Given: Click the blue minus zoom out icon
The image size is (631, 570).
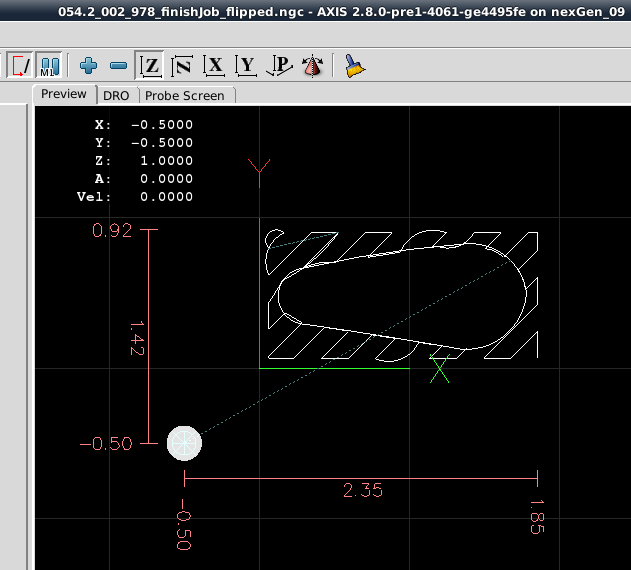Looking at the screenshot, I should 118,66.
